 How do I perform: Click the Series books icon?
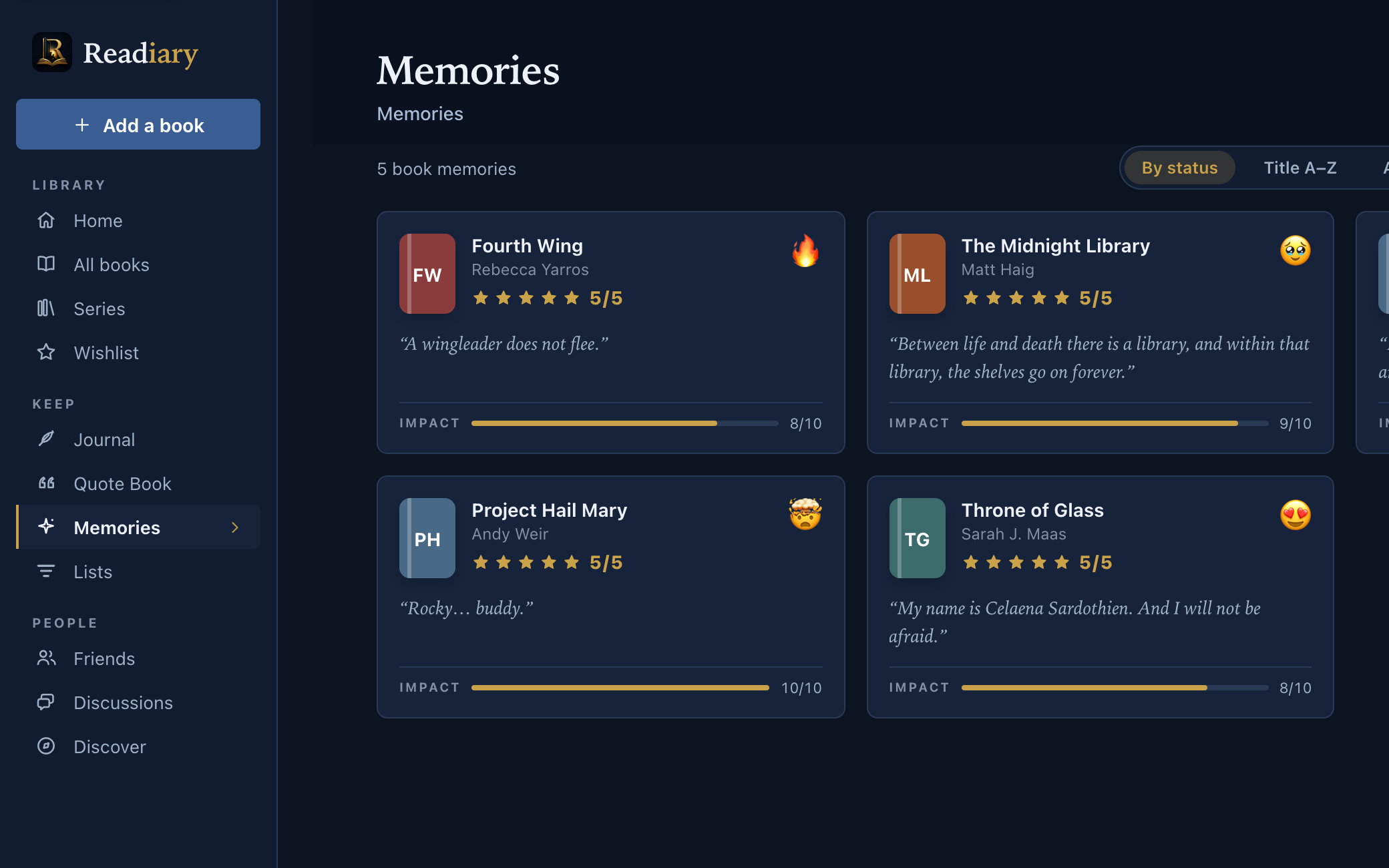tap(46, 308)
